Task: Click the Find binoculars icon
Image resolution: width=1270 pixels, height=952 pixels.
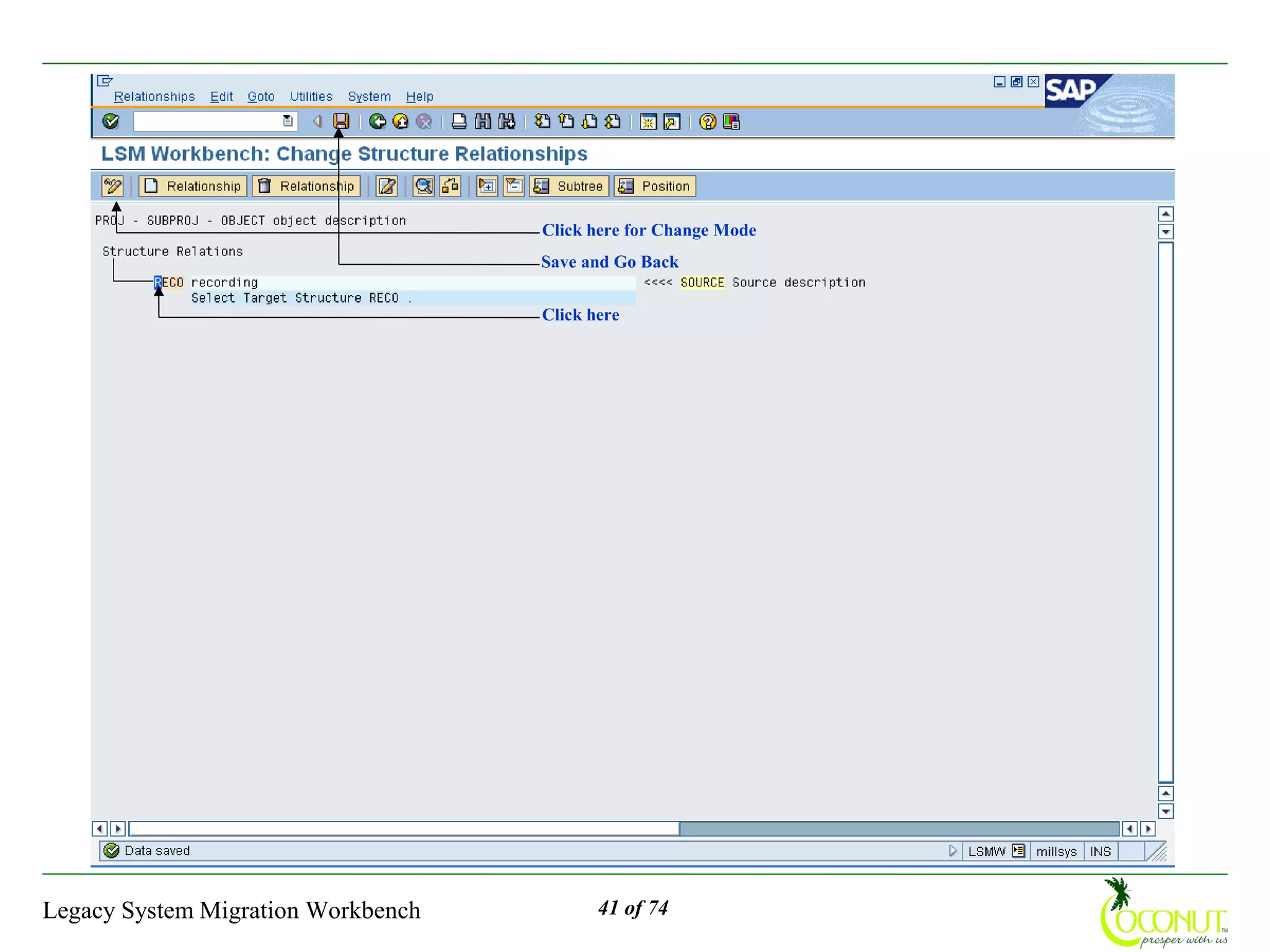Action: click(482, 121)
